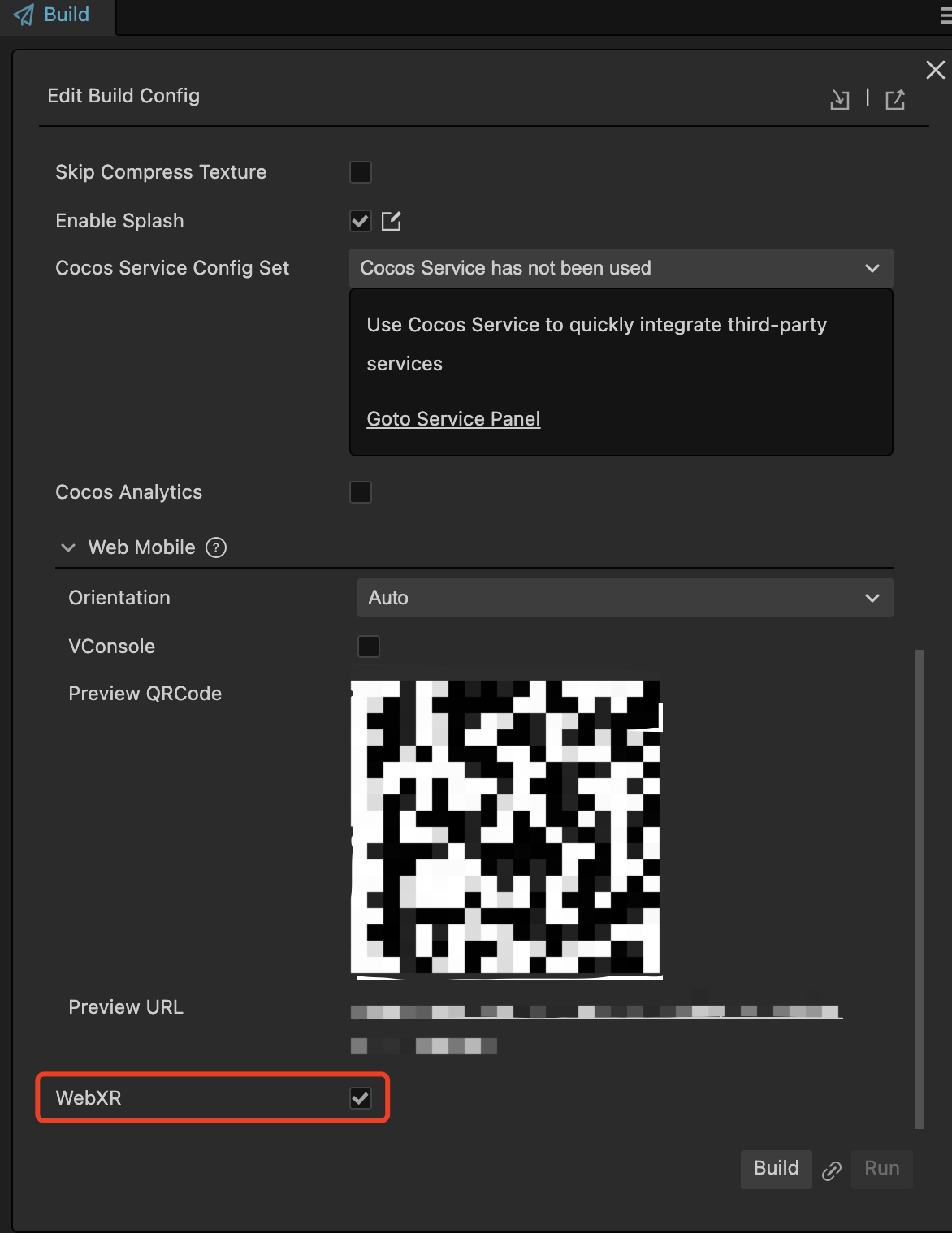Open the Cocos Service Config Set dropdown
Screen dimensions: 952x1233
(x=621, y=268)
